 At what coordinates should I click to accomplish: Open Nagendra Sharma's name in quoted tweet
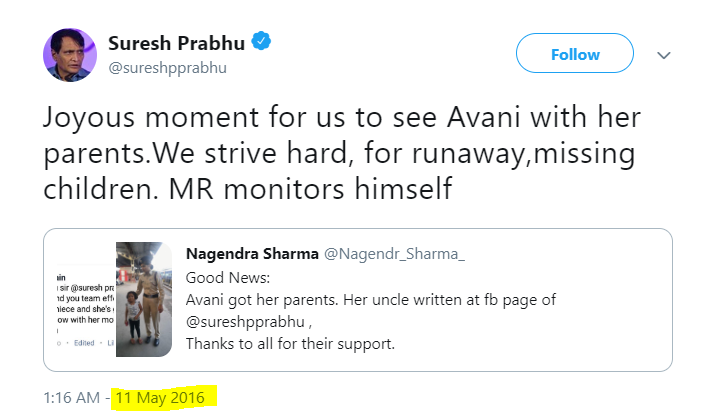click(252, 254)
